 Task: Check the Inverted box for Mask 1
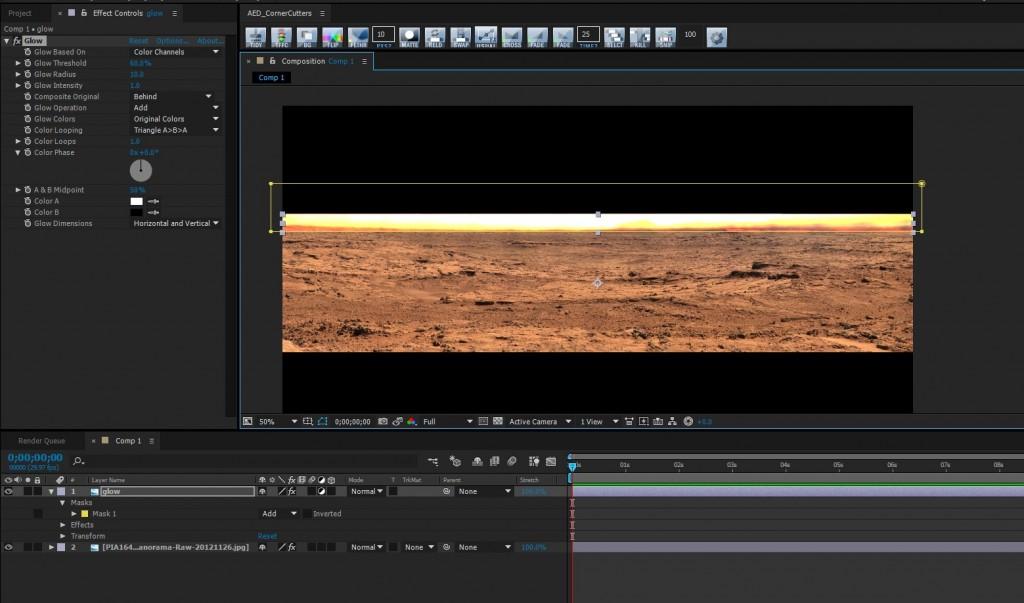point(307,514)
